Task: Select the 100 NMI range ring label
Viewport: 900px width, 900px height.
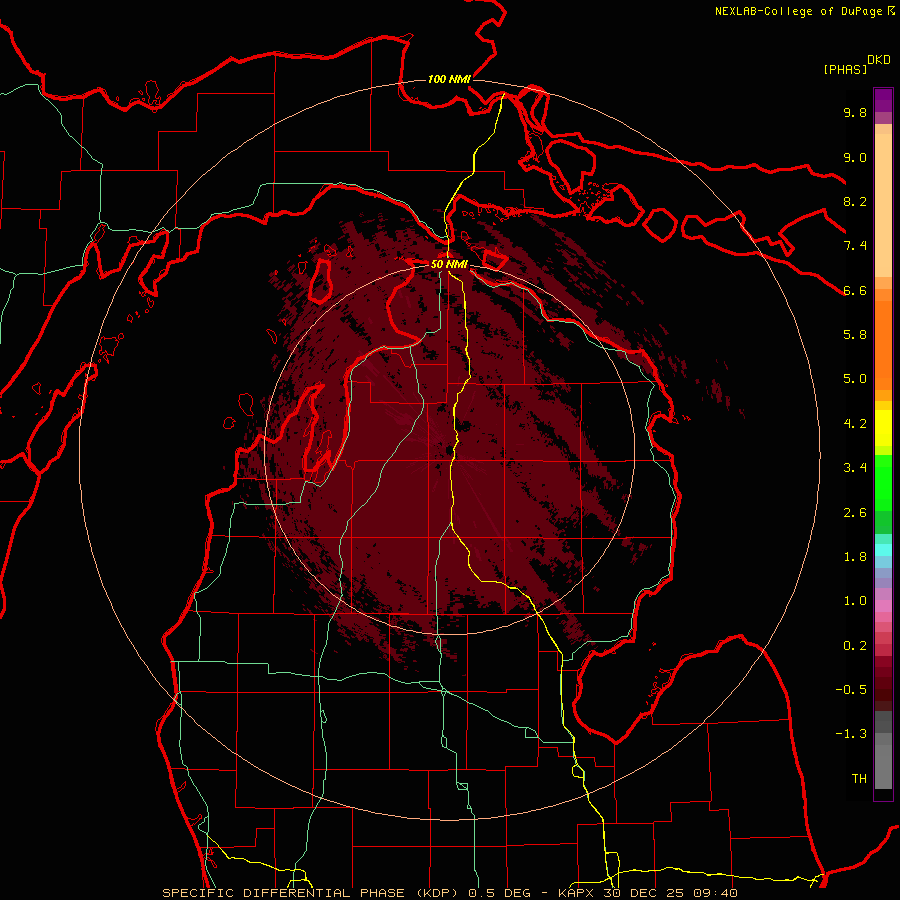Action: pyautogui.click(x=449, y=79)
